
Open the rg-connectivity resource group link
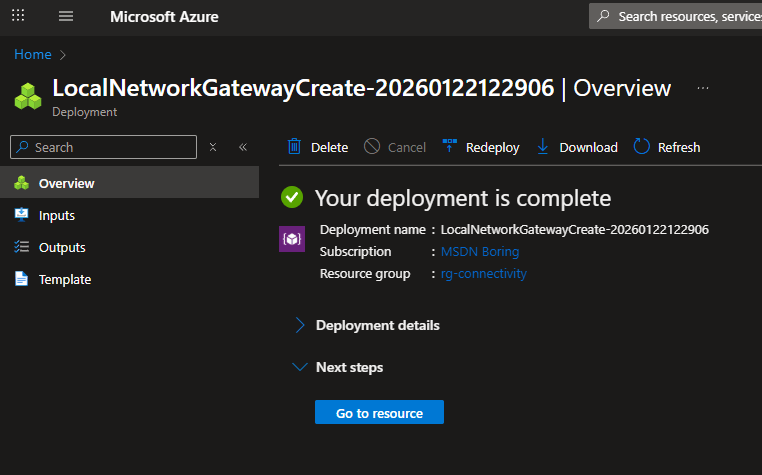click(x=484, y=274)
